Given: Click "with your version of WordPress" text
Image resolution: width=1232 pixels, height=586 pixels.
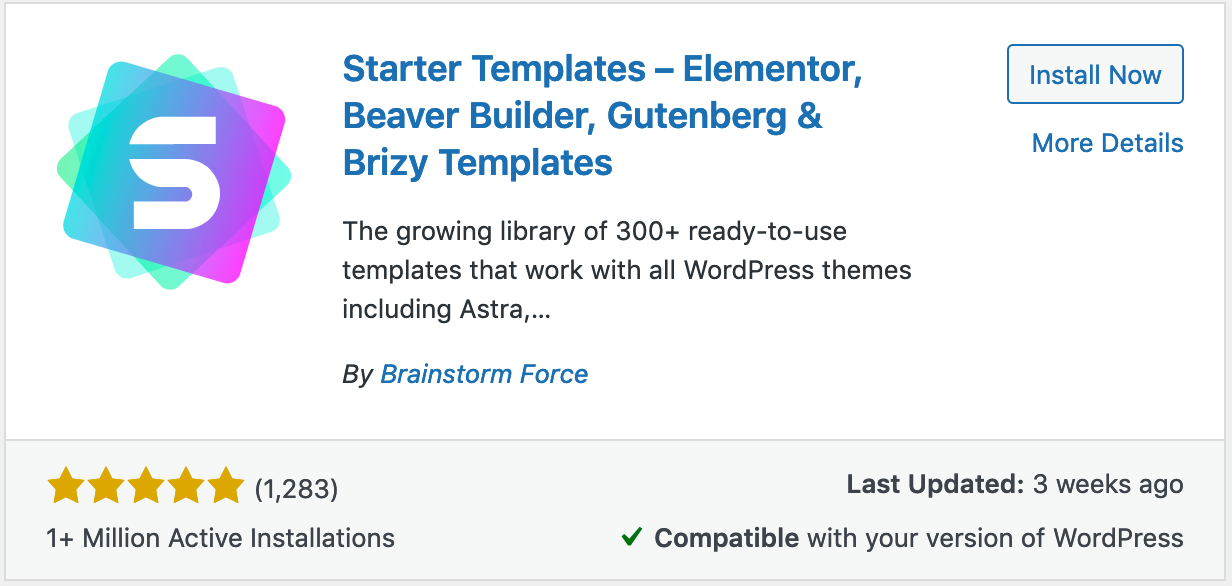Looking at the screenshot, I should 995,538.
